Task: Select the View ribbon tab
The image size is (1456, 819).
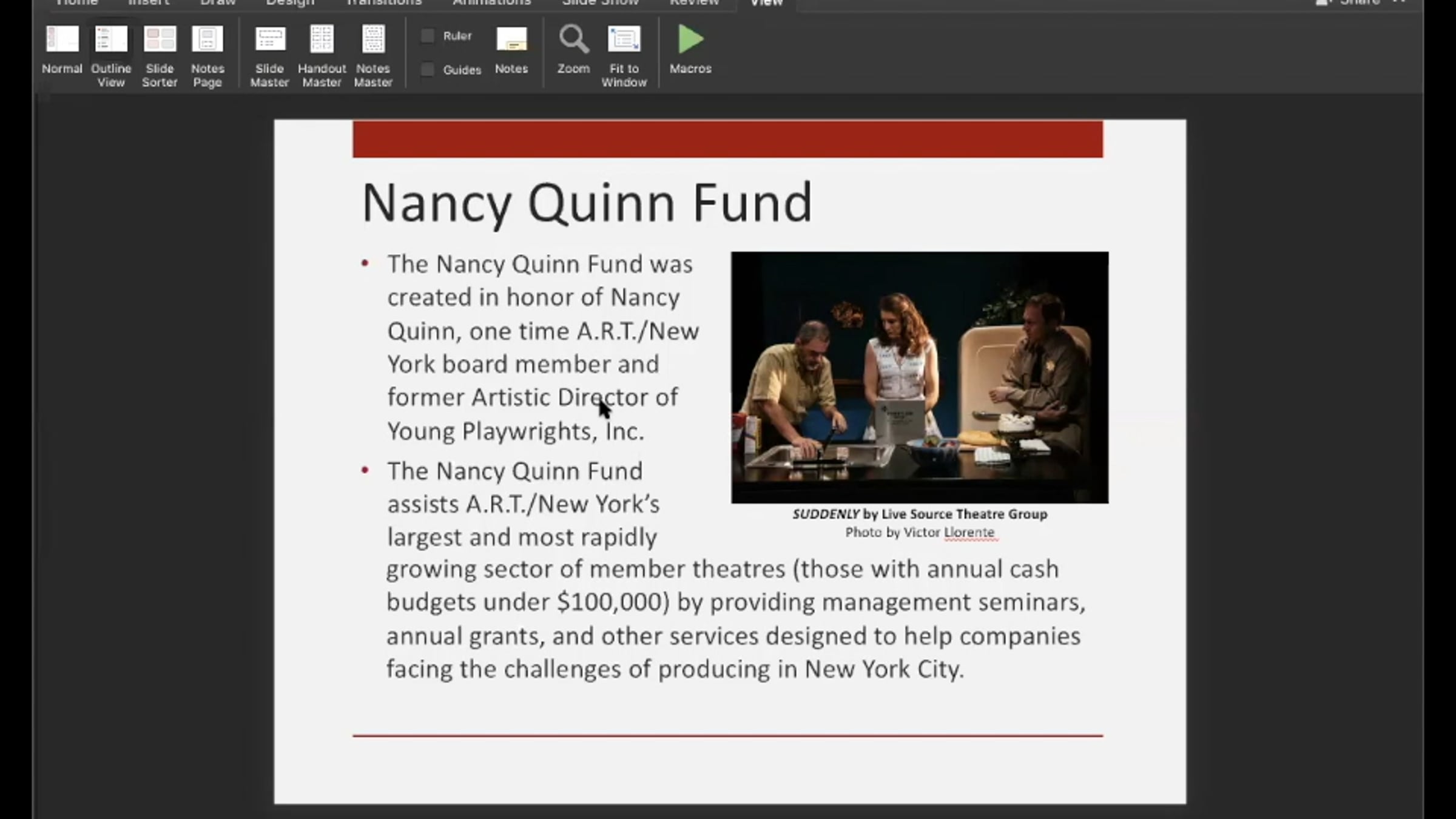Action: [766, 3]
